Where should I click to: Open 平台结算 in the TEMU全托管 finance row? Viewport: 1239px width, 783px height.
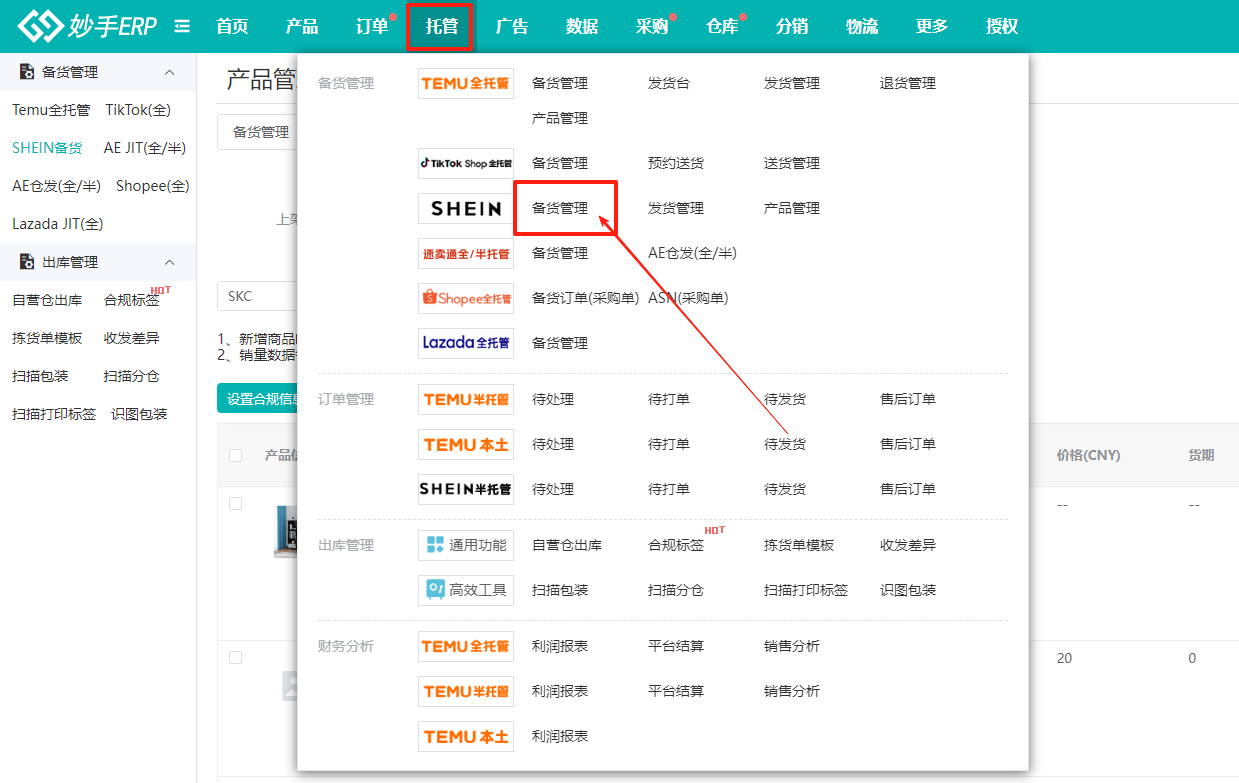coord(676,646)
